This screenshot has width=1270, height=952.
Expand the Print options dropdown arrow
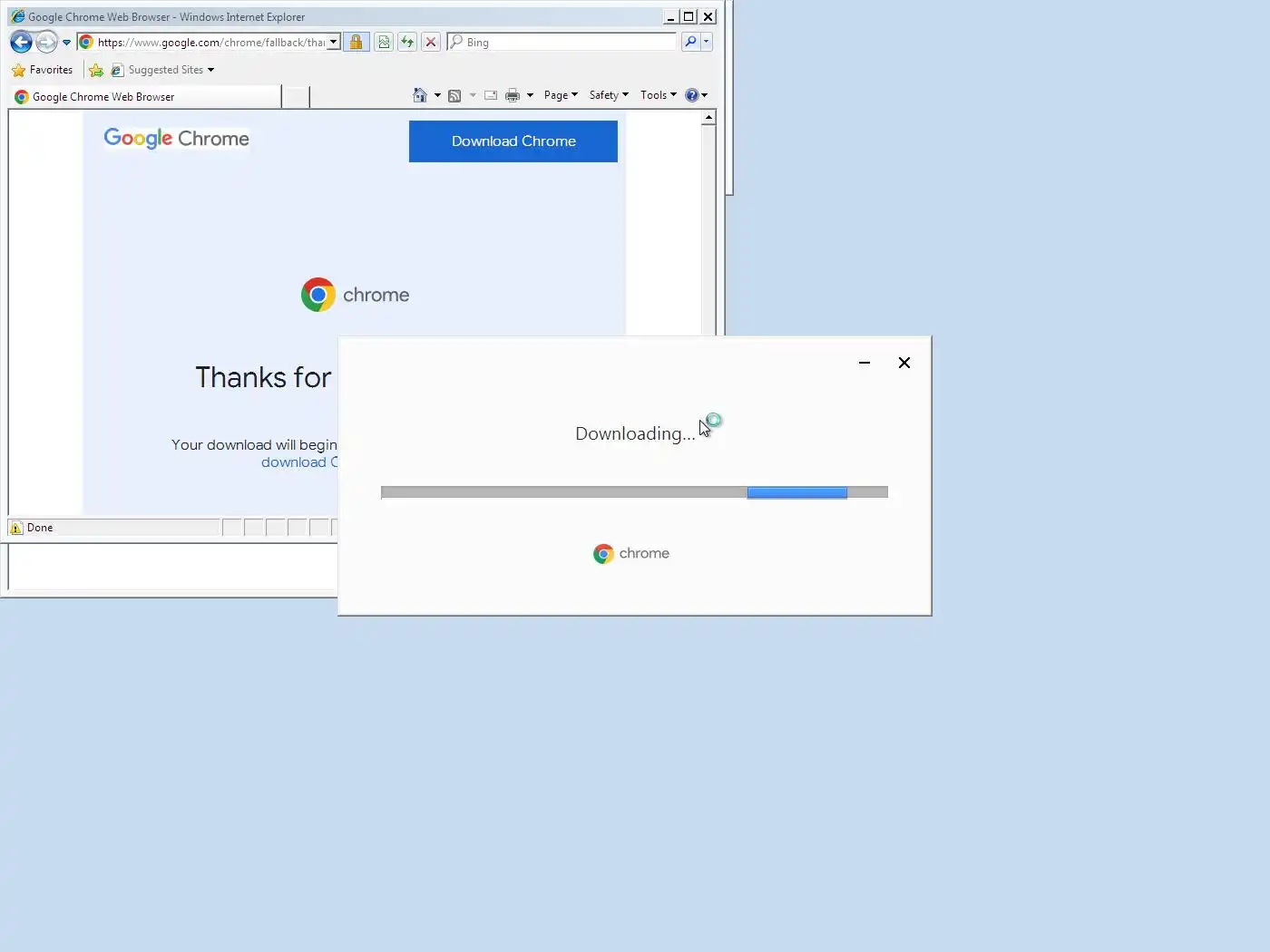coord(530,95)
